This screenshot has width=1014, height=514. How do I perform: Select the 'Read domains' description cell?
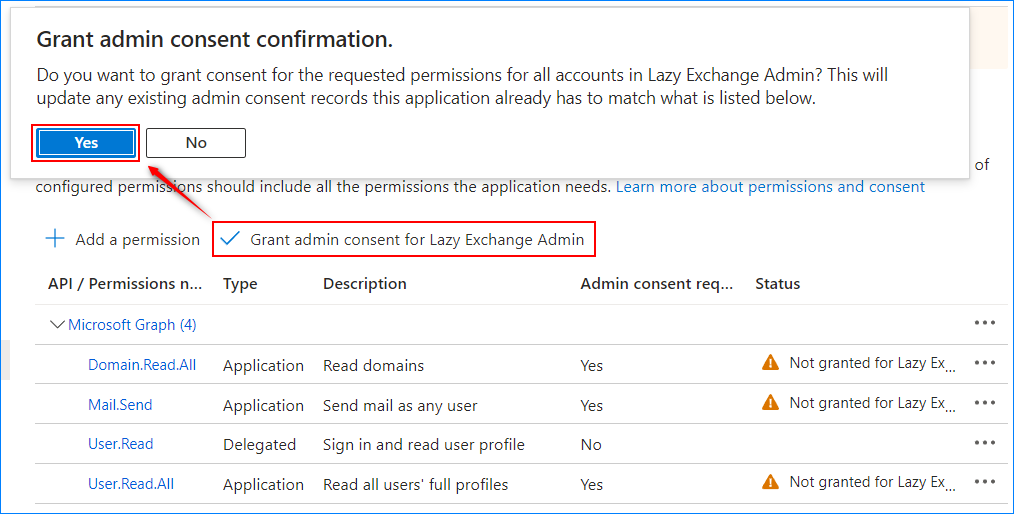point(374,365)
